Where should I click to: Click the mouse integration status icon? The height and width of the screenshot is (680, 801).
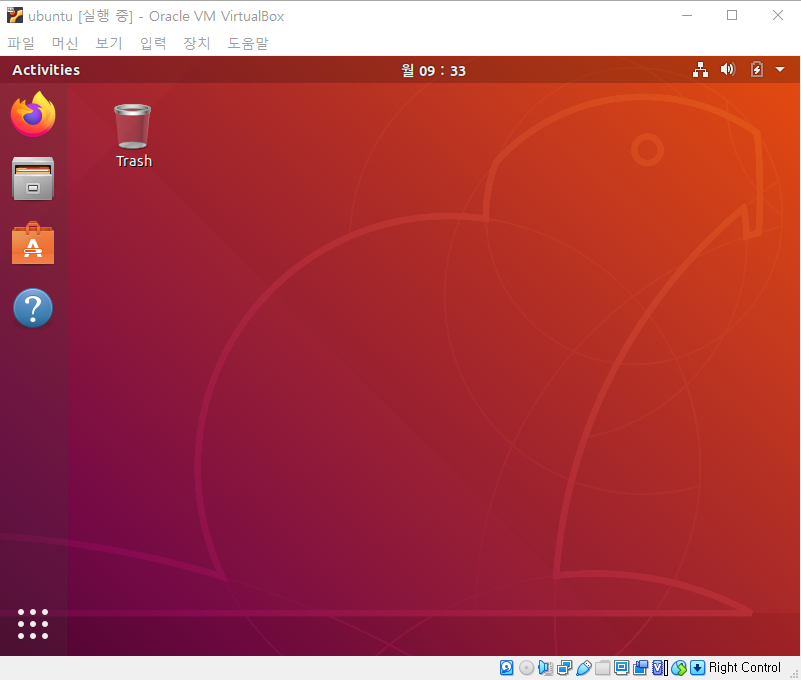click(x=679, y=667)
